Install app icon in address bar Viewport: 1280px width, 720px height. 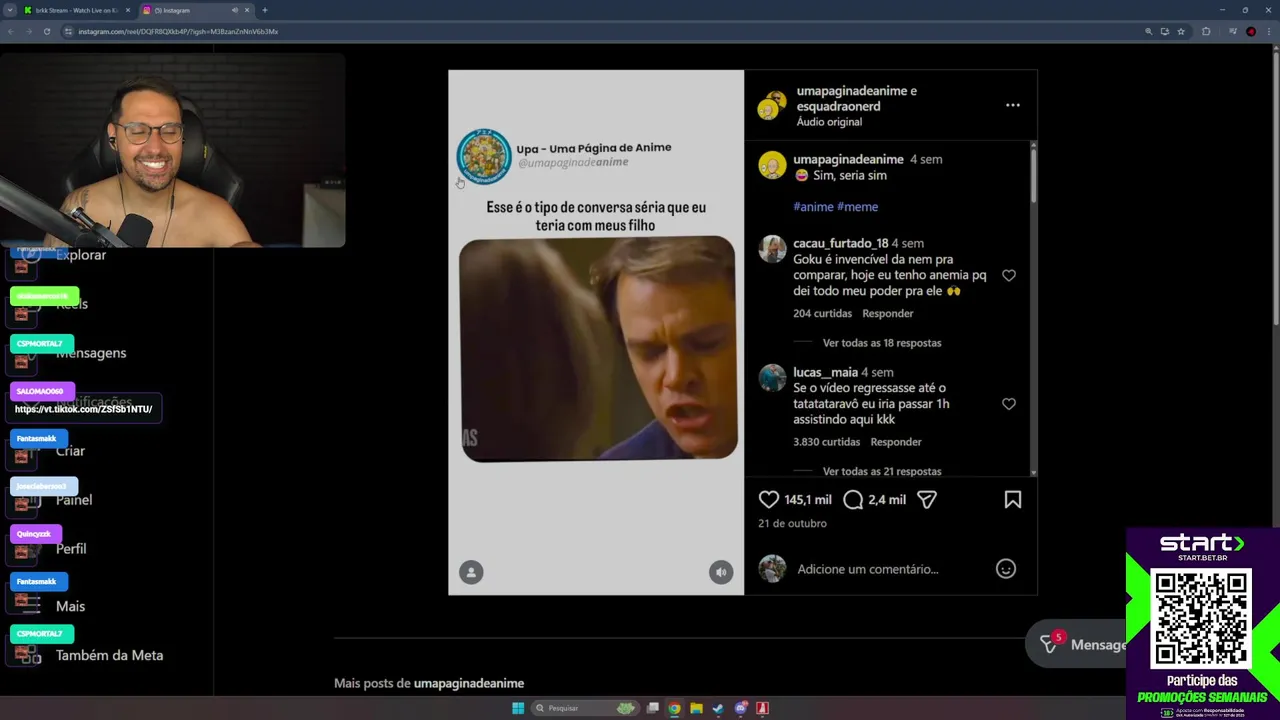point(1164,31)
